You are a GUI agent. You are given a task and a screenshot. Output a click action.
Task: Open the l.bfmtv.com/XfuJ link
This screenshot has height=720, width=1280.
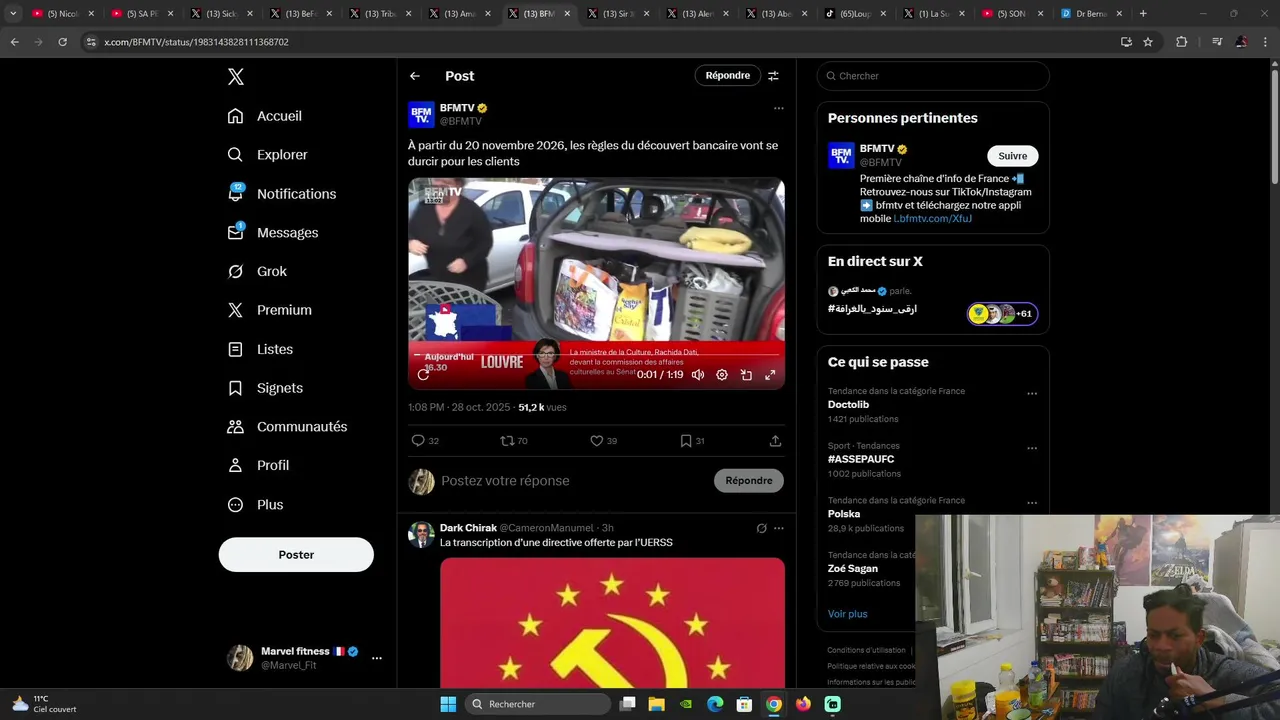point(933,218)
